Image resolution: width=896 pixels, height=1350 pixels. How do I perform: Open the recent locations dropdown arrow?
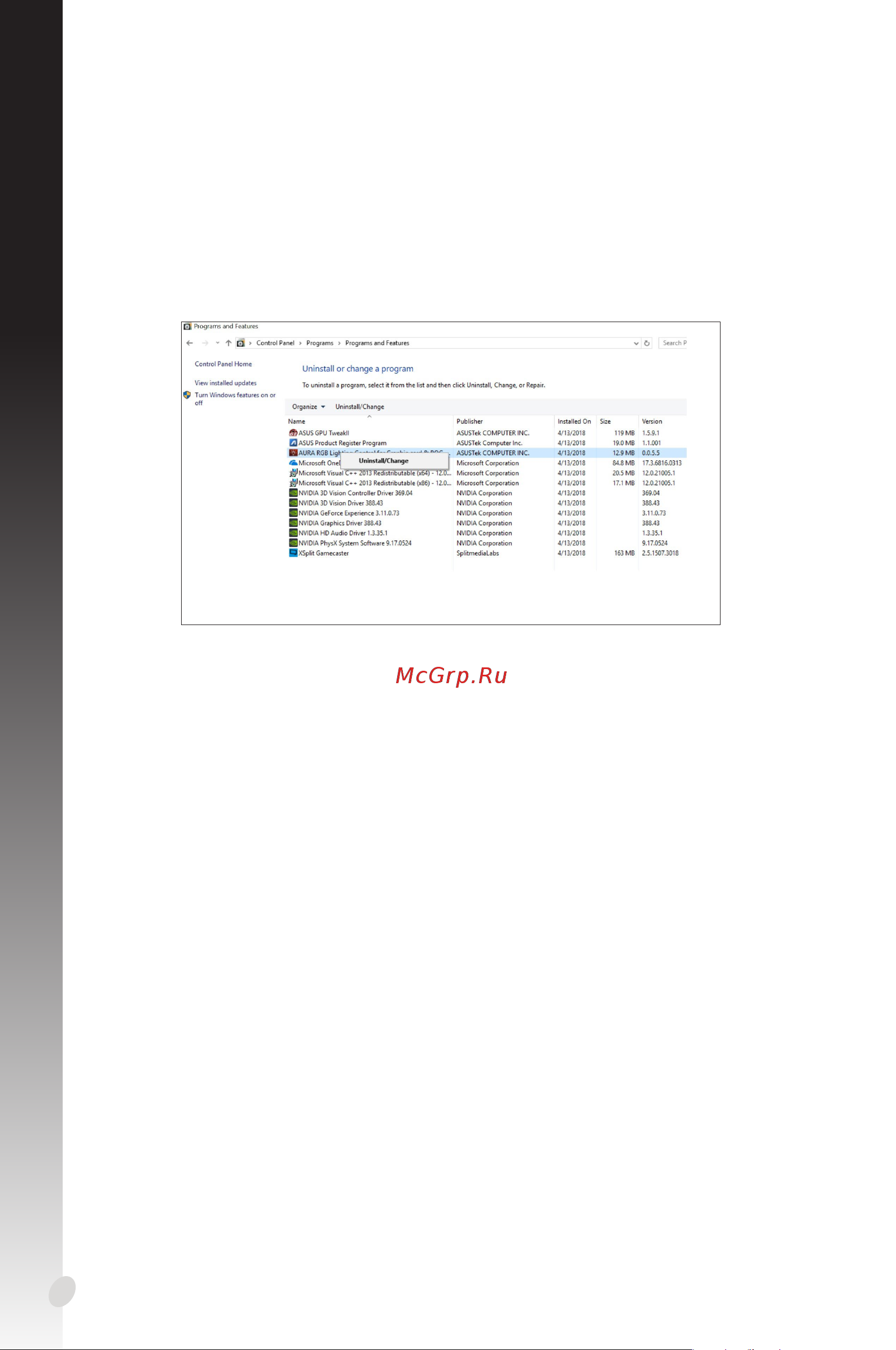click(218, 344)
